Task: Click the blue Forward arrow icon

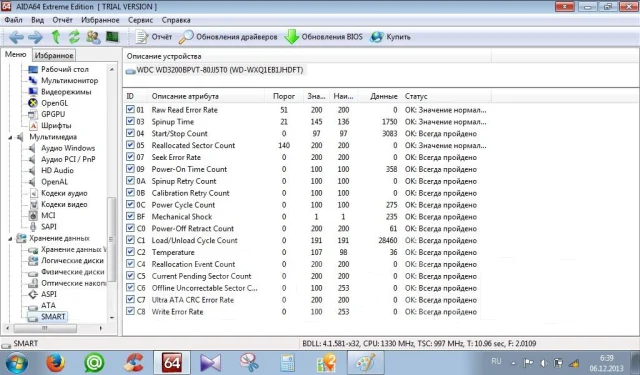Action: coord(36,37)
